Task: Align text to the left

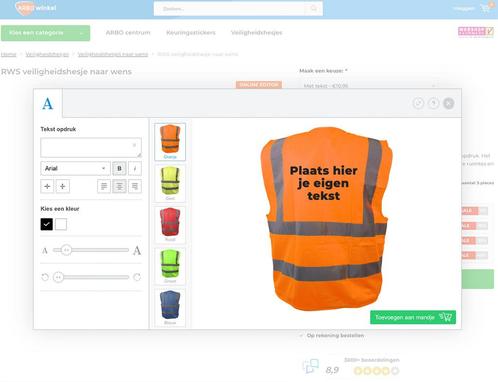Action: [104, 186]
